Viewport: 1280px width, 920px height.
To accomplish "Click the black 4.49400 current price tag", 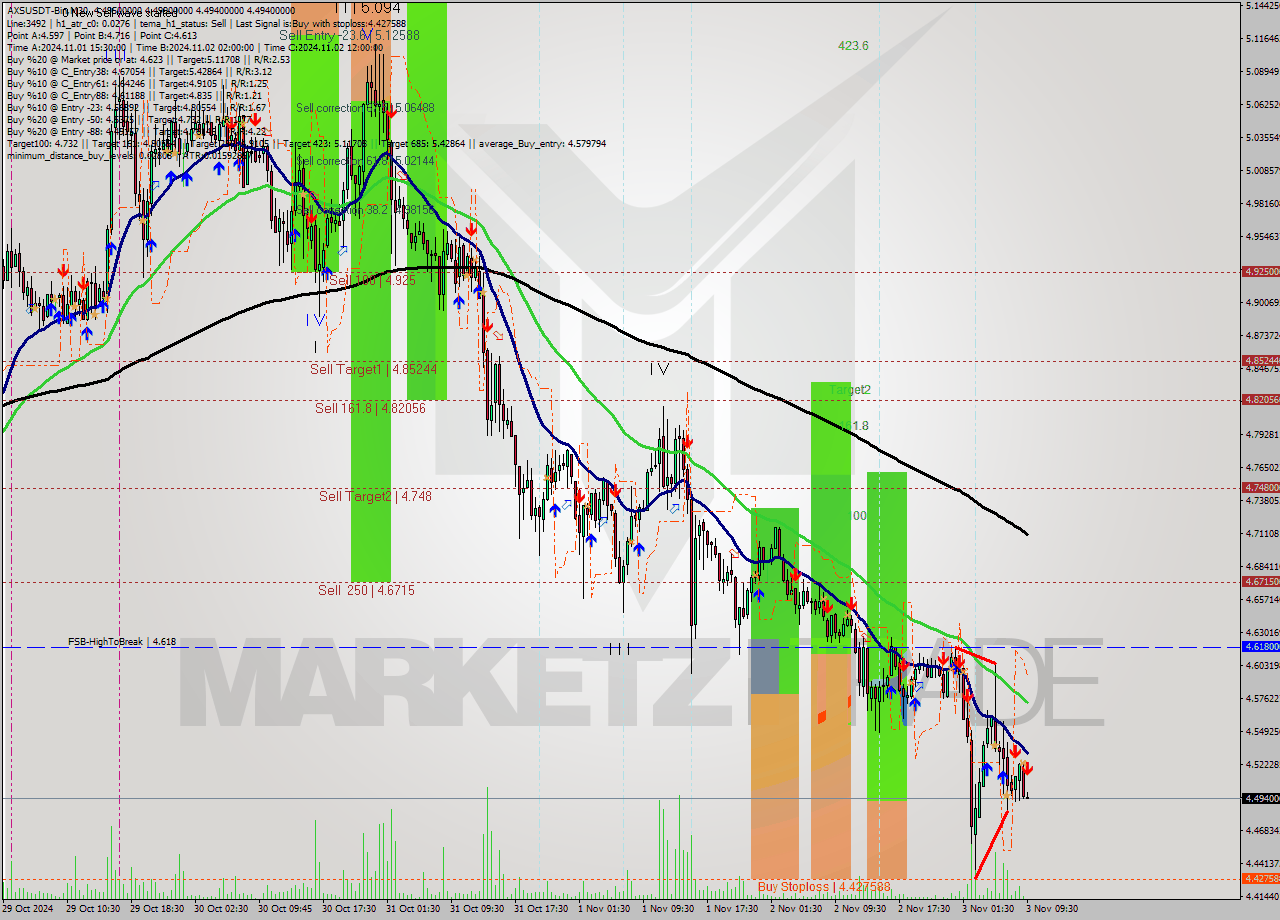I will tap(1260, 798).
